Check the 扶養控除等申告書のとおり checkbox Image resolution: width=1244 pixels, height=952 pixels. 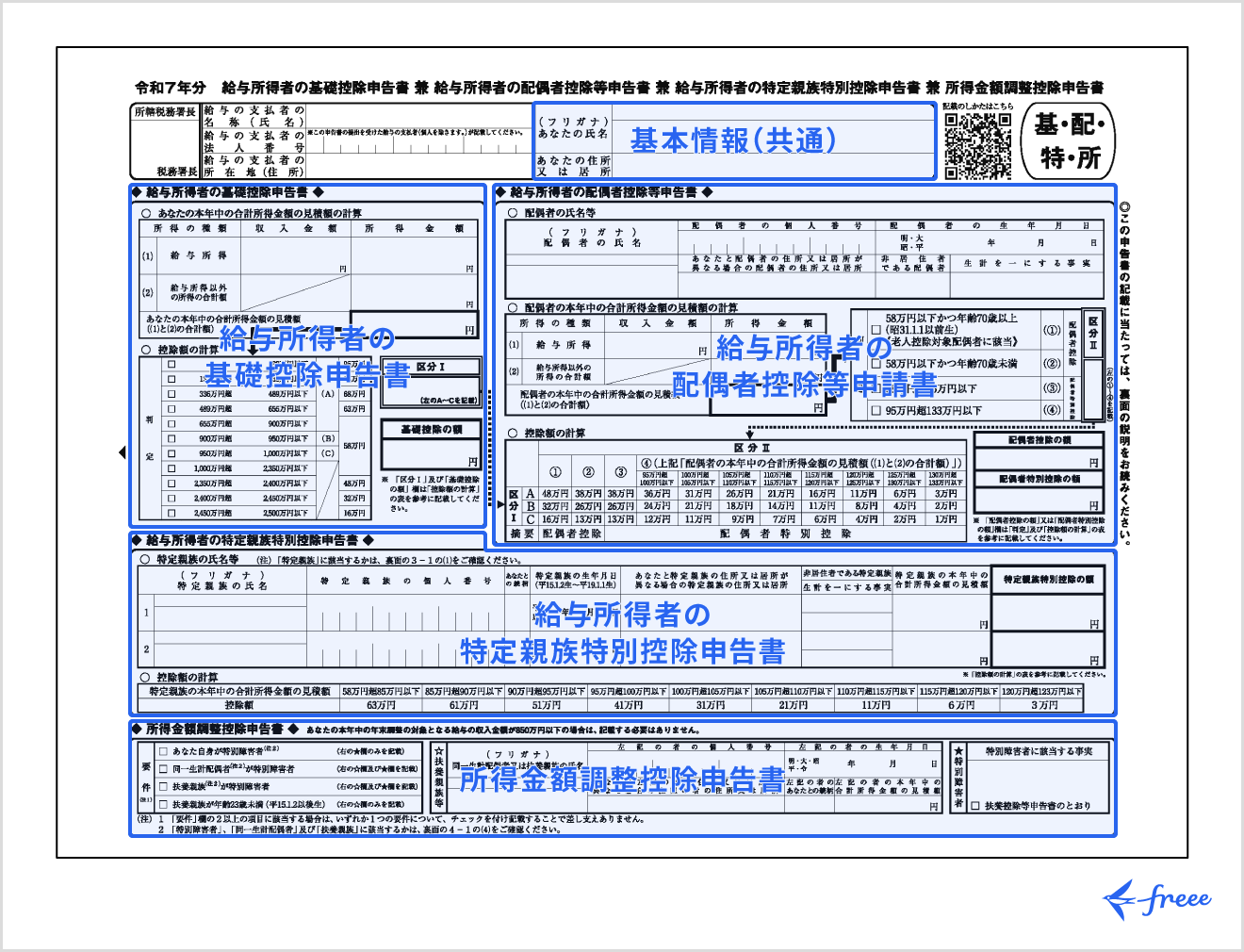[976, 807]
